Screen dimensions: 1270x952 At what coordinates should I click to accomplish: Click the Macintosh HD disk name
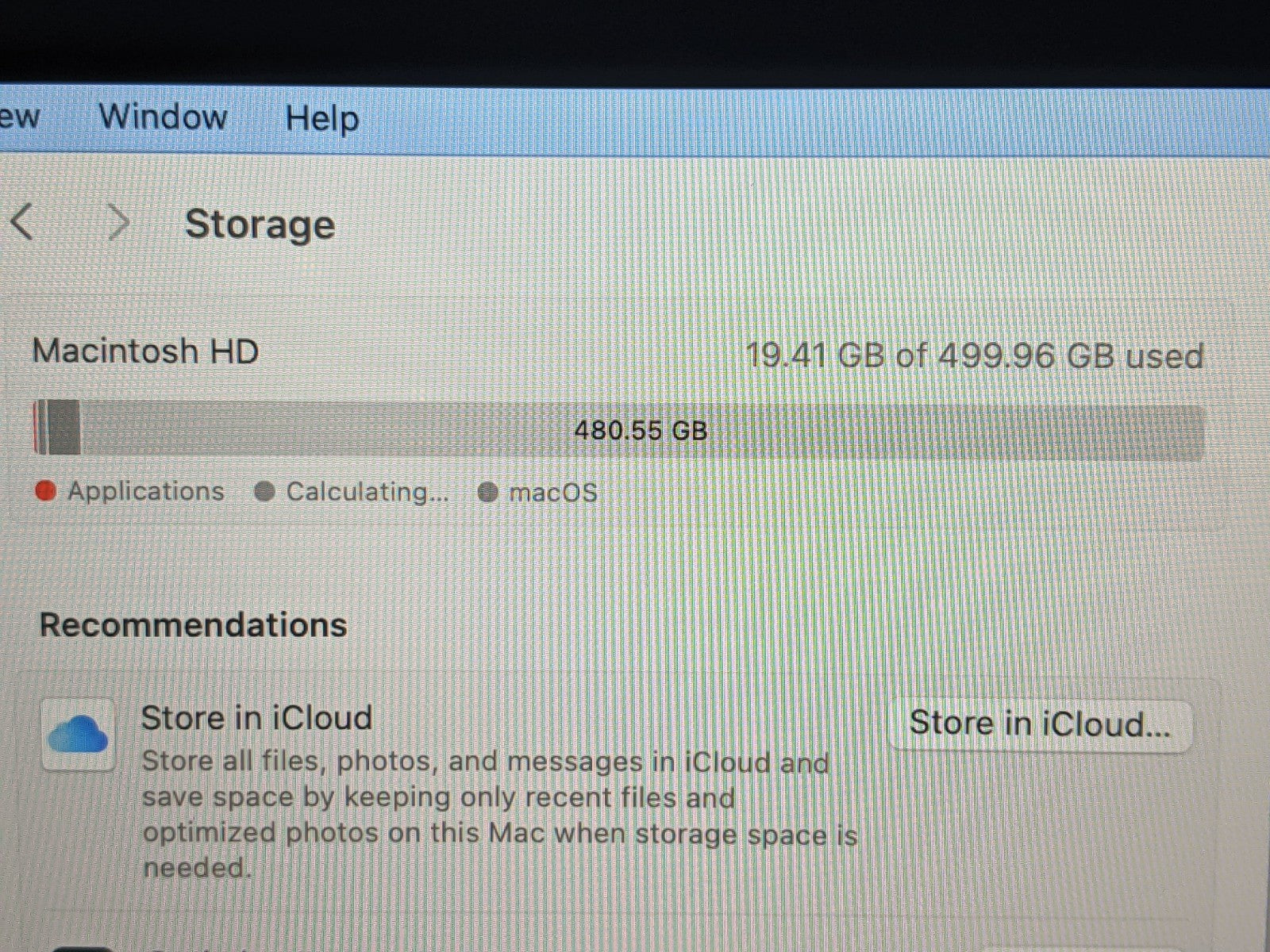tap(145, 351)
